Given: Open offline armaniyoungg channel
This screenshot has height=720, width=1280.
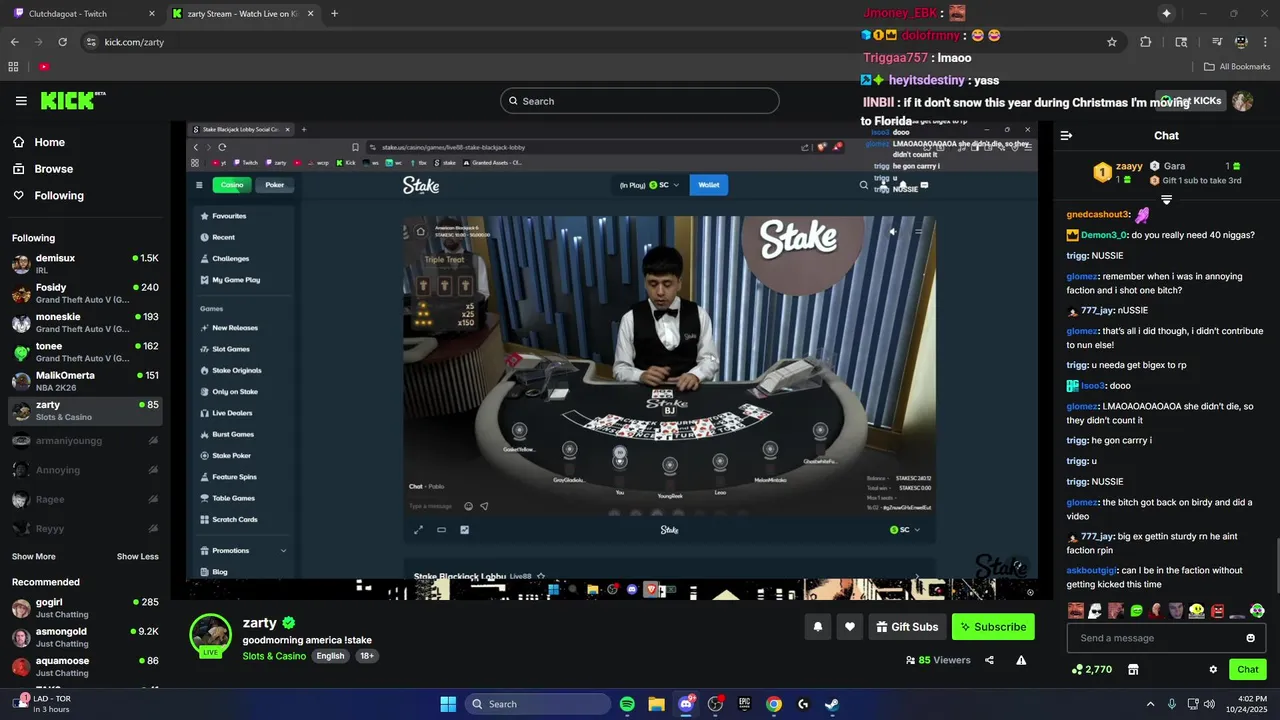Looking at the screenshot, I should [x=84, y=441].
